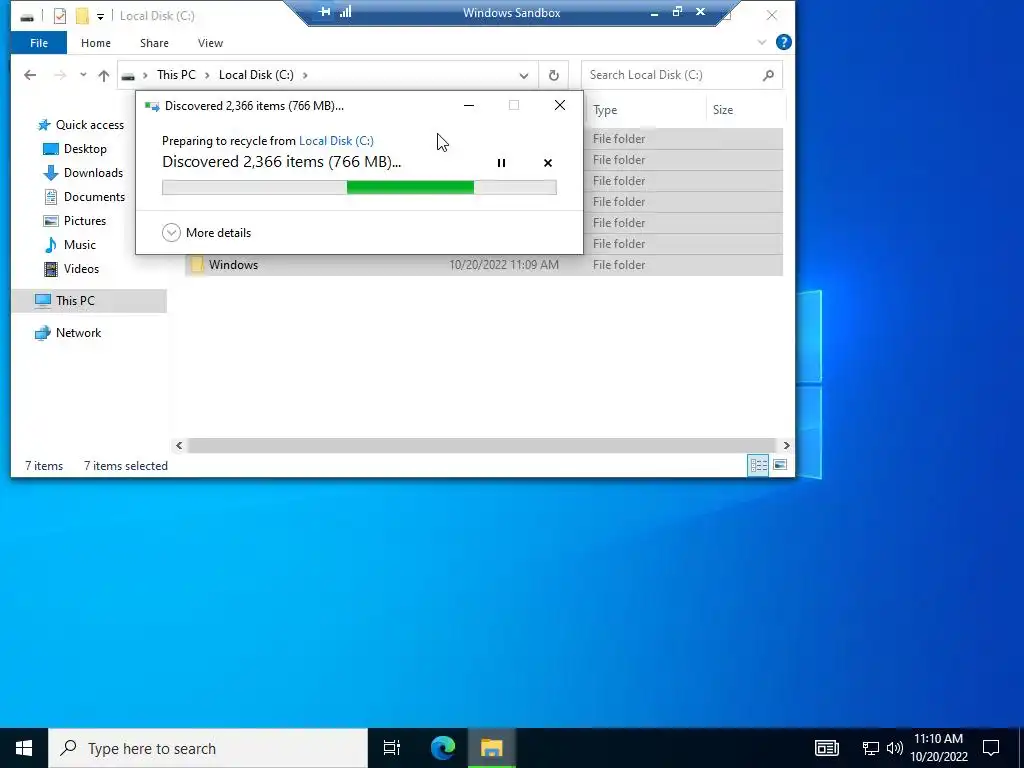The width and height of the screenshot is (1024, 768).
Task: Open the Windows Start menu
Action: [x=24, y=748]
